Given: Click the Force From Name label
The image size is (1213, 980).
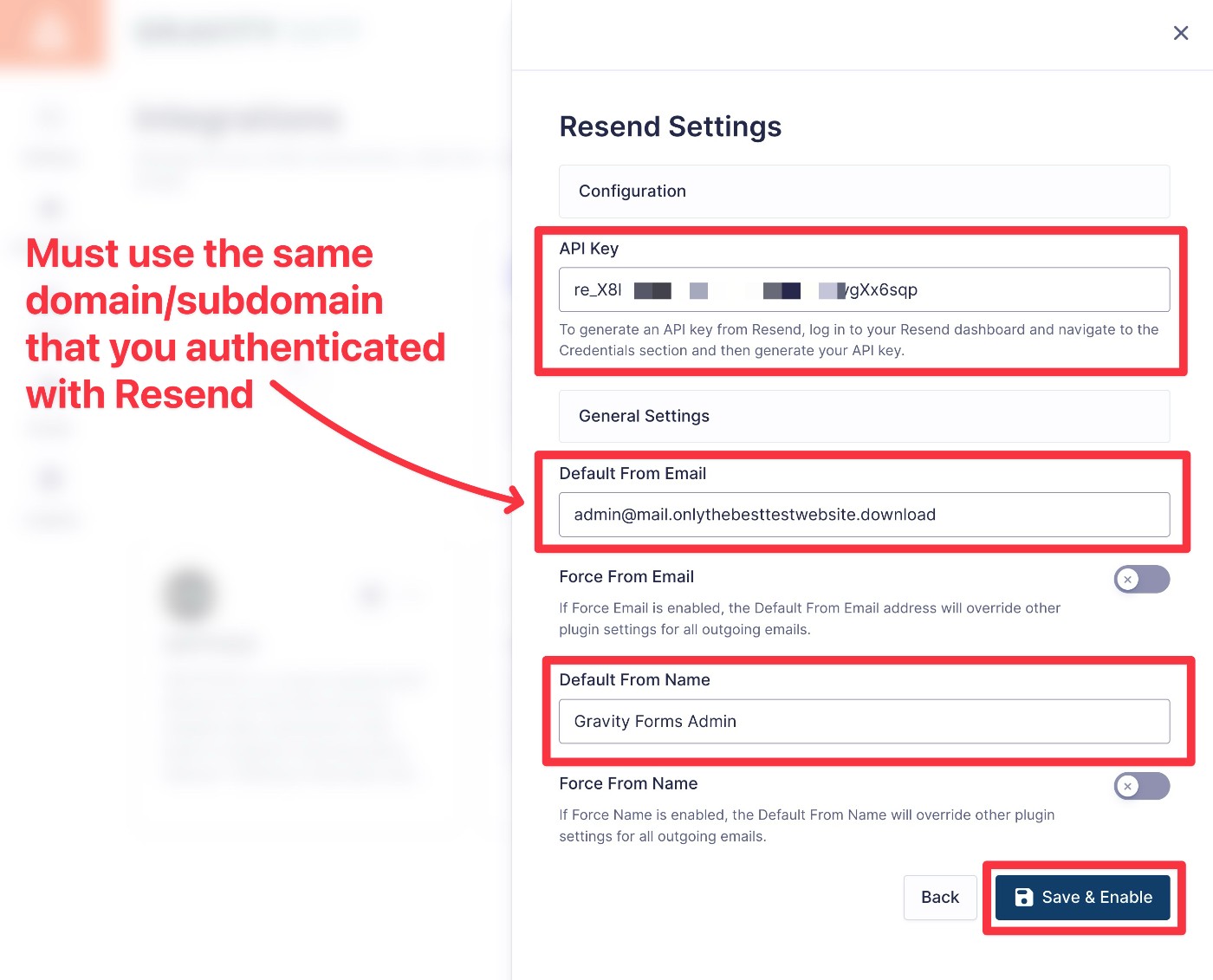Looking at the screenshot, I should point(628,784).
